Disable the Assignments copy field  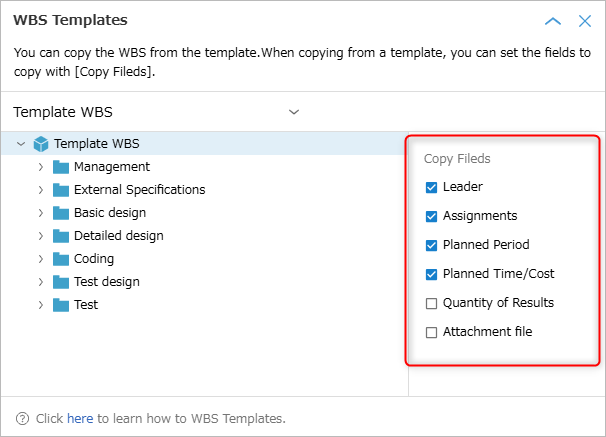(431, 216)
